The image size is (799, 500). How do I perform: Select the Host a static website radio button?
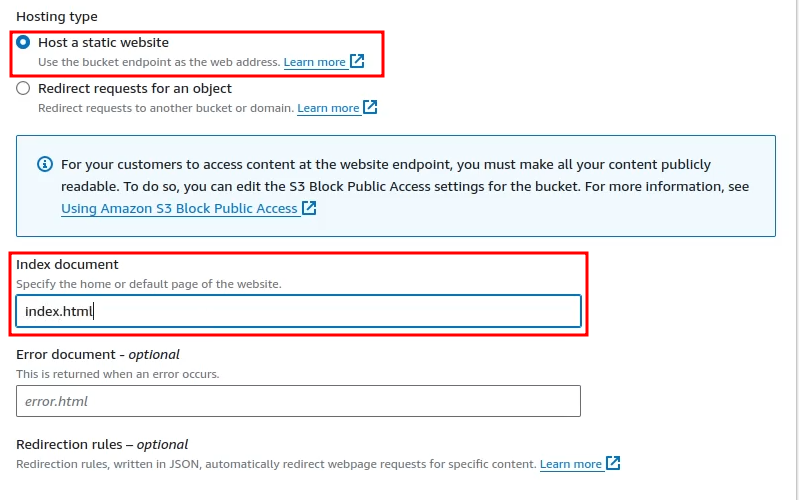pos(23,42)
